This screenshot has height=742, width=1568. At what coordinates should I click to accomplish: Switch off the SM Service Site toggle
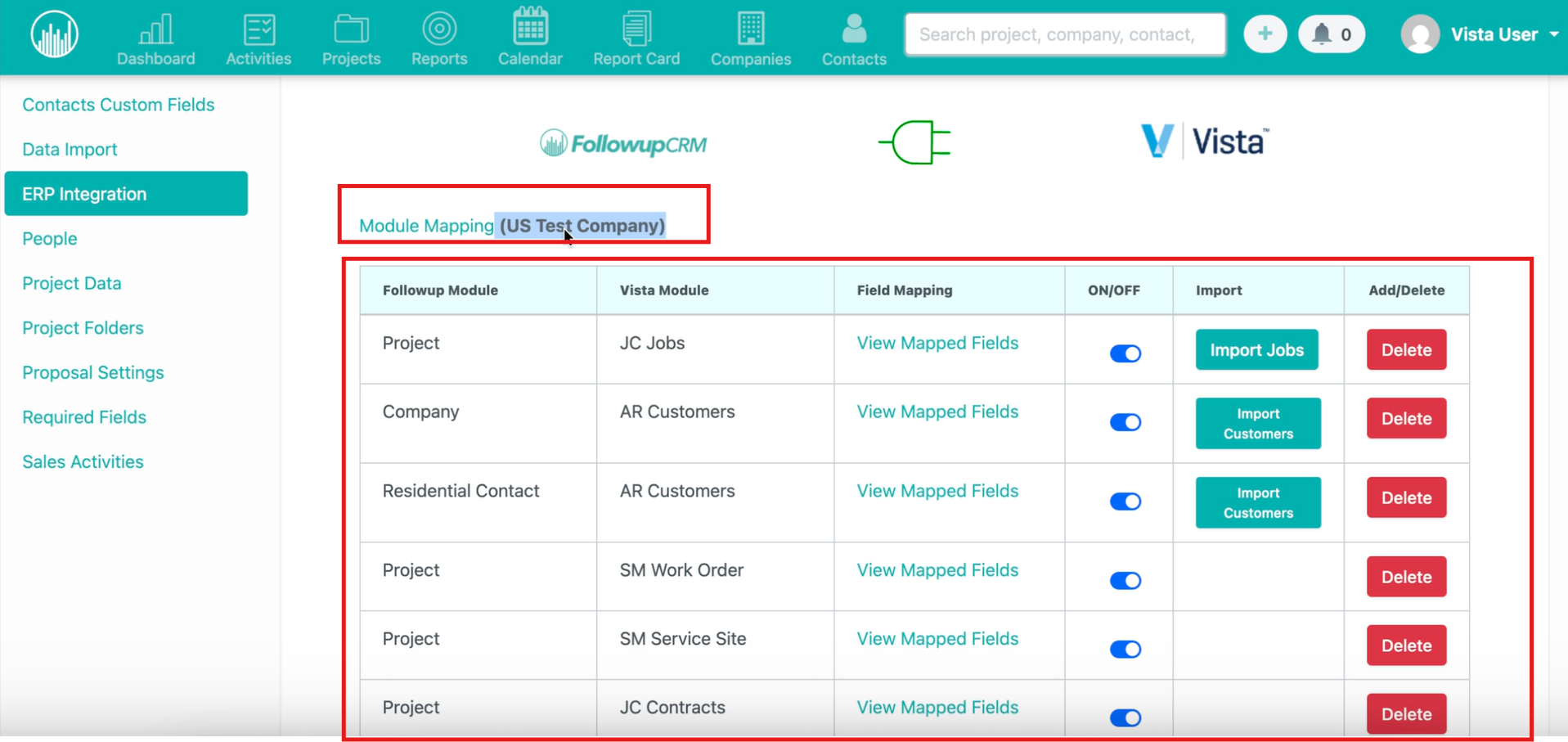click(x=1125, y=650)
